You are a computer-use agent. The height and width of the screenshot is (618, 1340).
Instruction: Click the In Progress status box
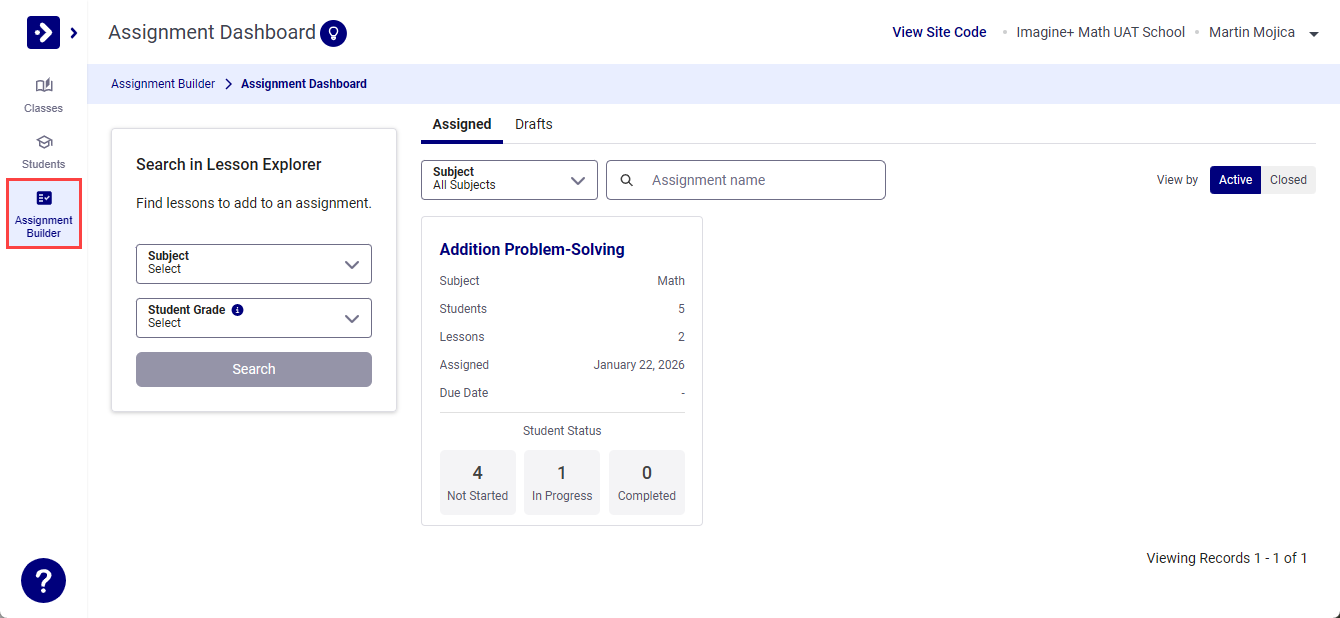pos(562,482)
